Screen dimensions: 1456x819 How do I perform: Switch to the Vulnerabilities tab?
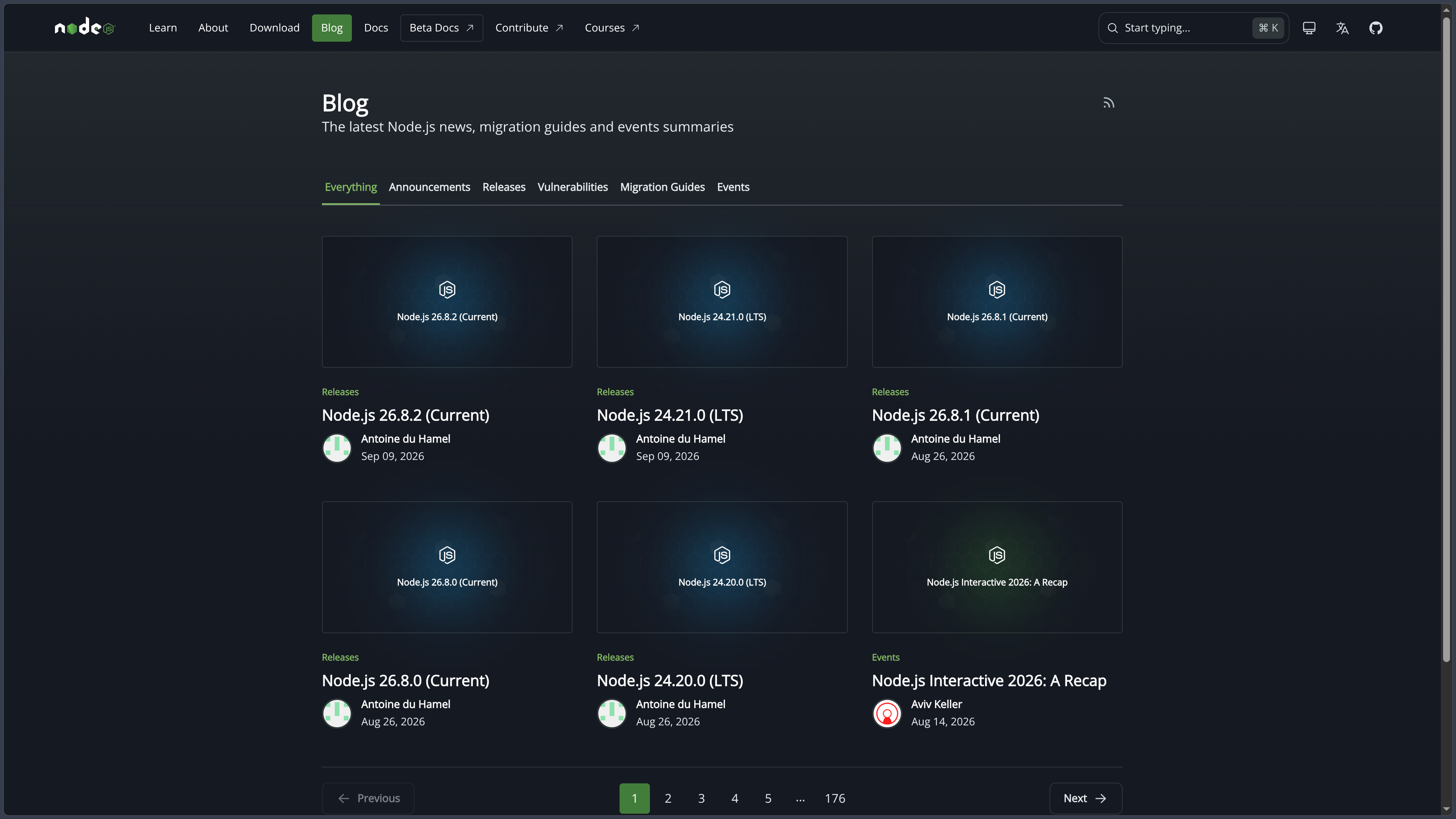[x=573, y=187]
